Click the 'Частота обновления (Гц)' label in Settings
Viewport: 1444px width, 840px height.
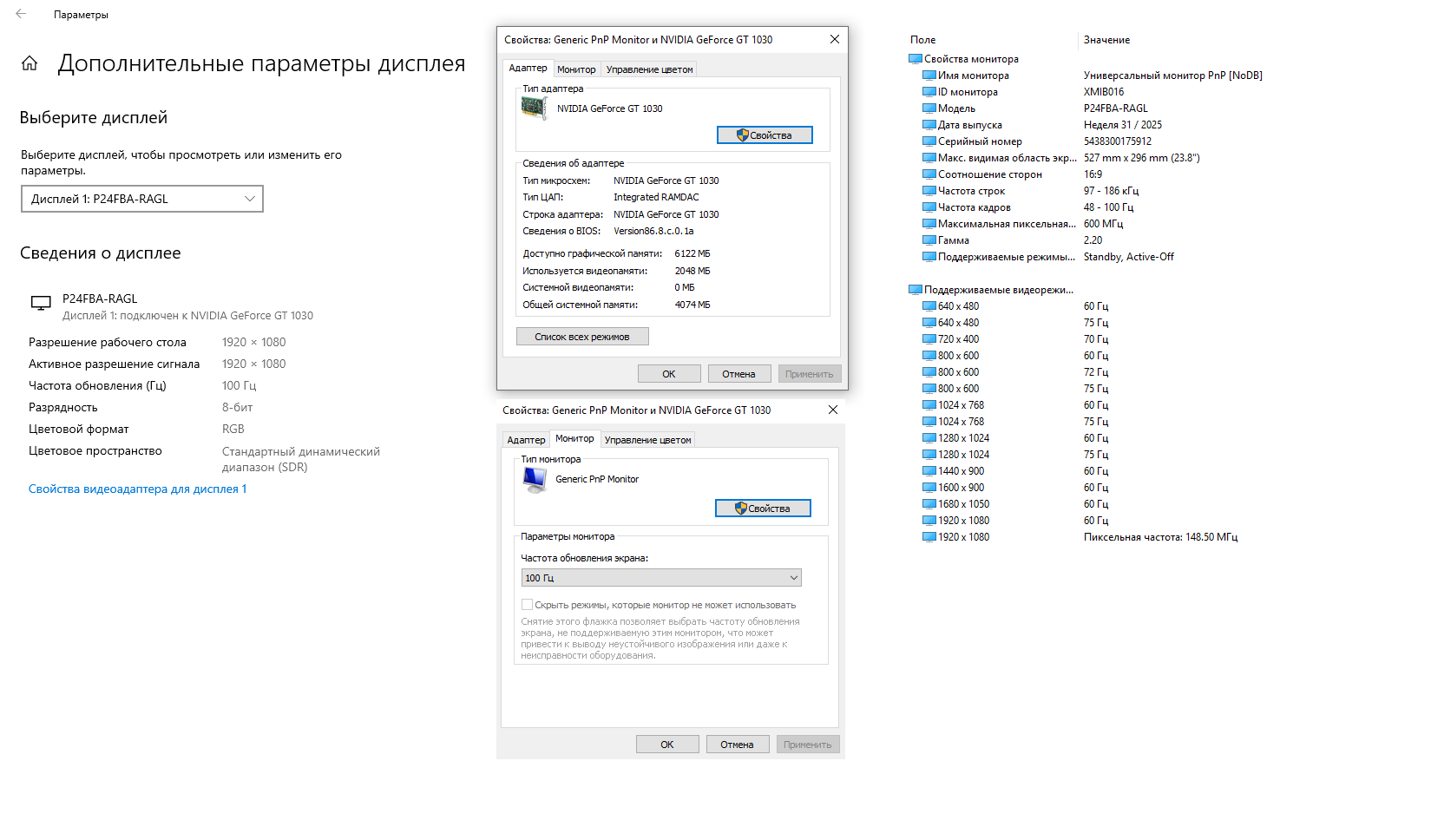point(97,386)
